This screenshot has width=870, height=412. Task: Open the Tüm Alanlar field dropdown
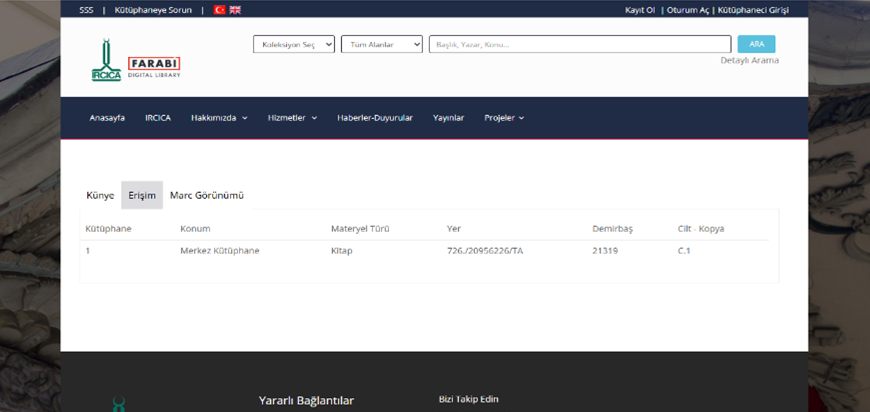click(382, 44)
